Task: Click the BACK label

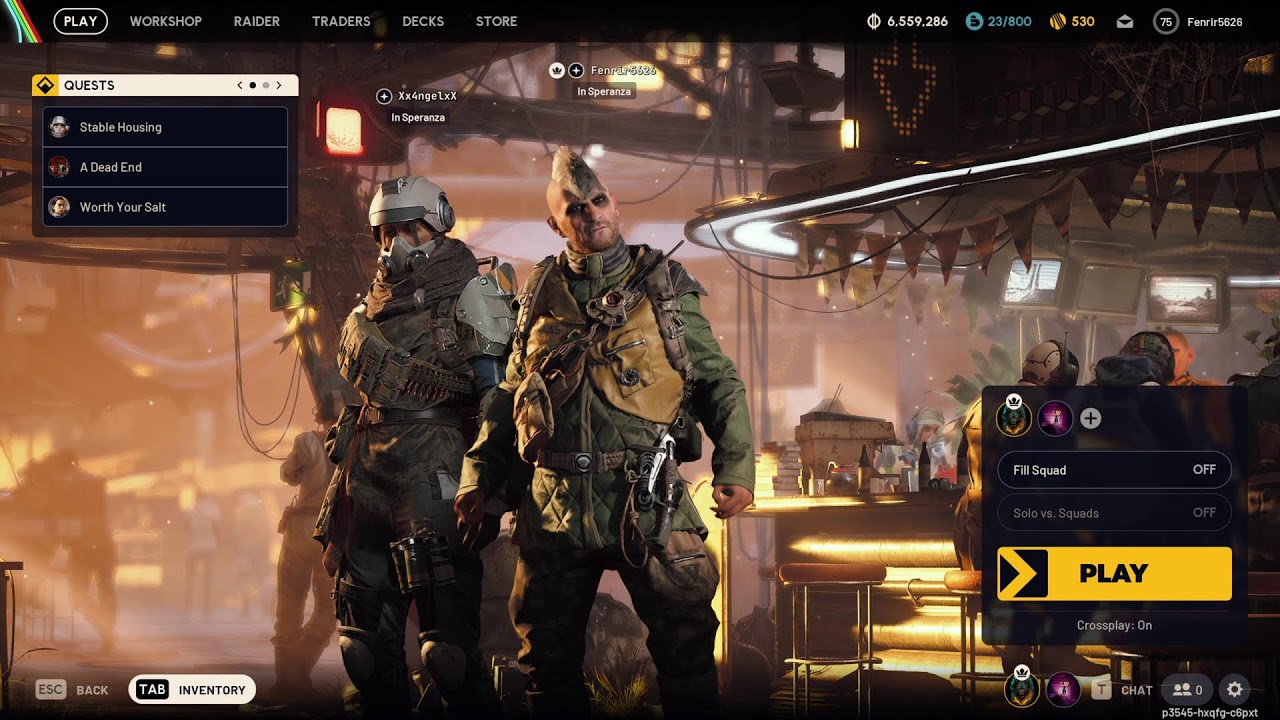Action: click(92, 690)
